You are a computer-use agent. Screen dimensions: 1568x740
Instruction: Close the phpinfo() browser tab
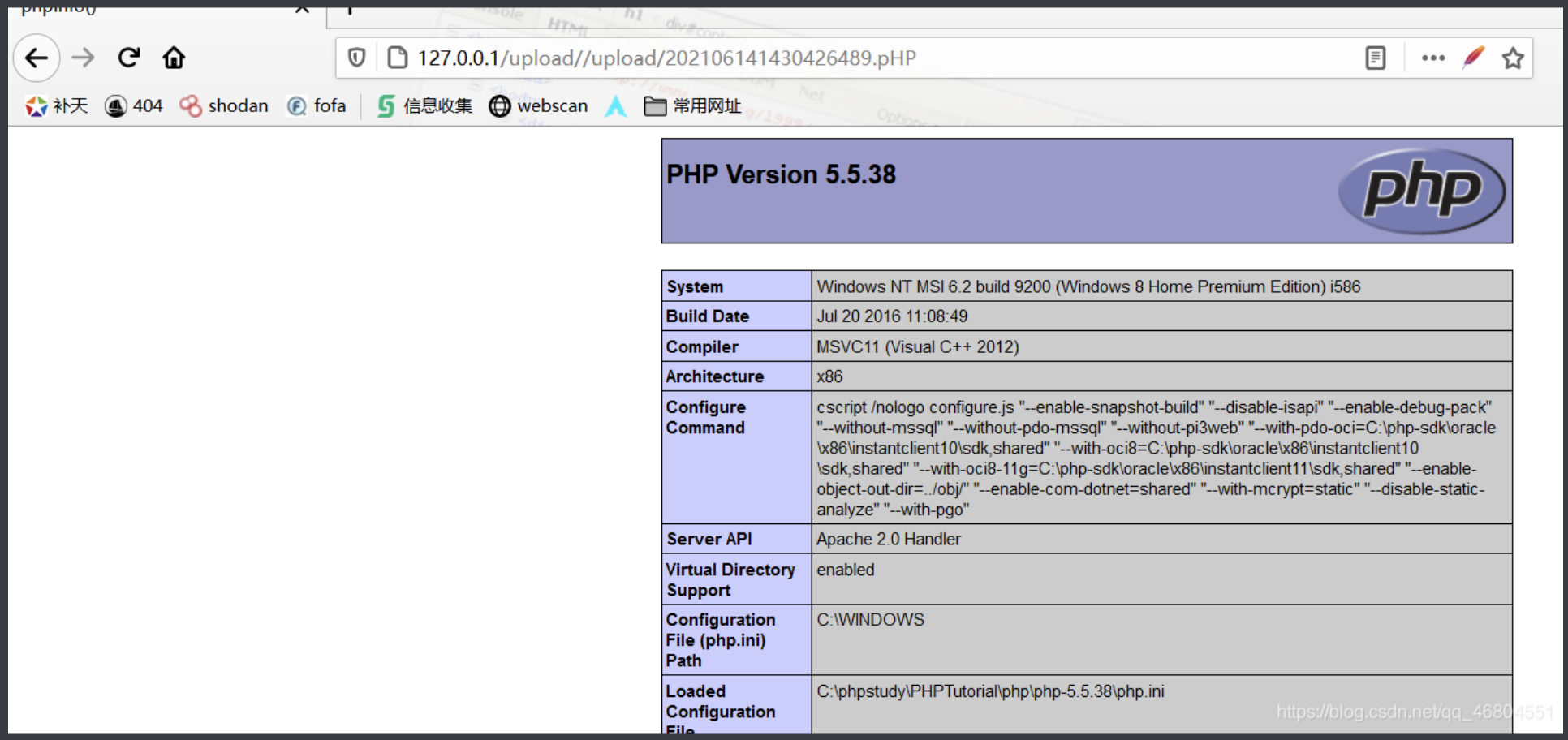pos(302,9)
